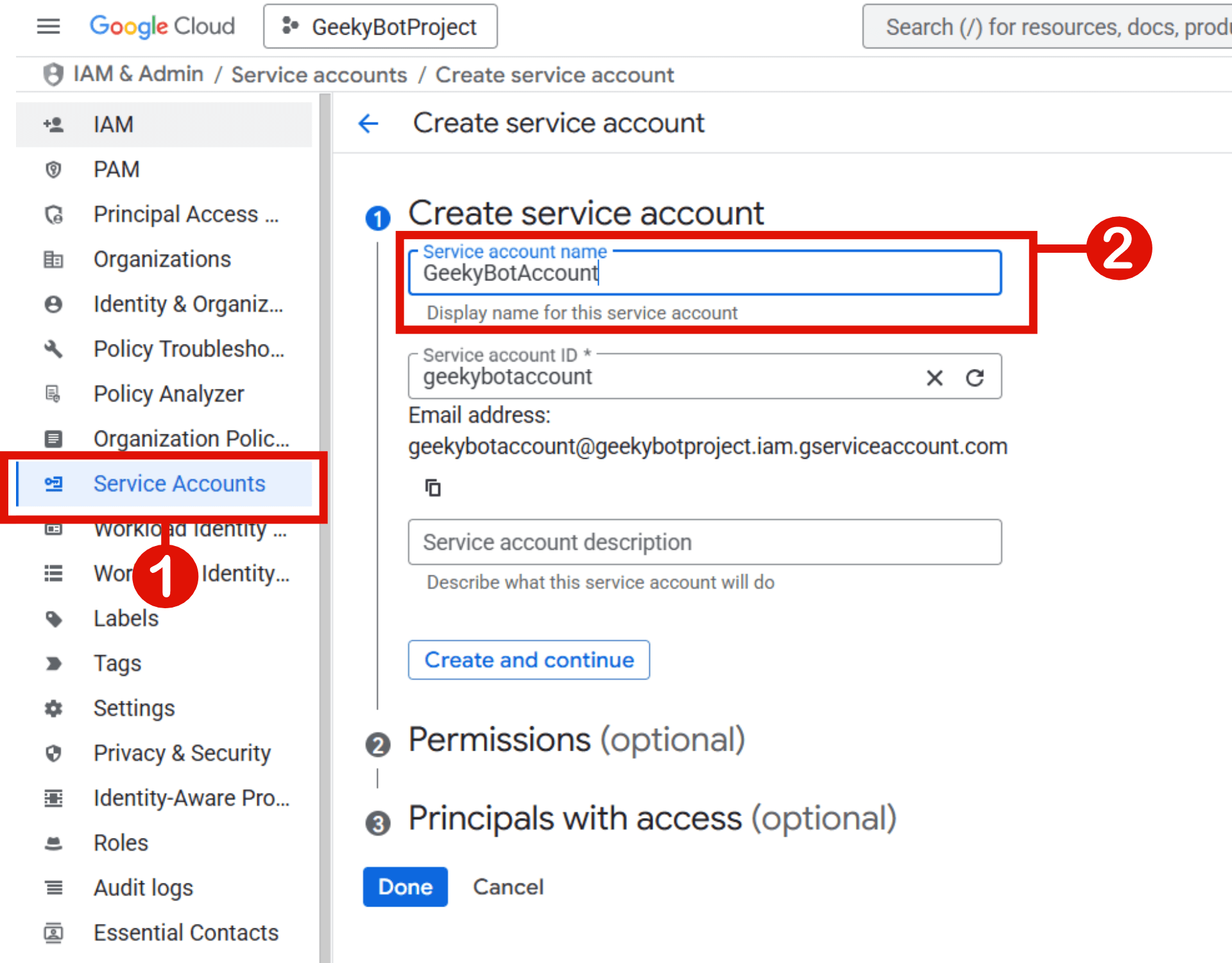Viewport: 1232px width, 963px height.
Task: Click the Audit logs lines icon
Action: pyautogui.click(x=53, y=888)
